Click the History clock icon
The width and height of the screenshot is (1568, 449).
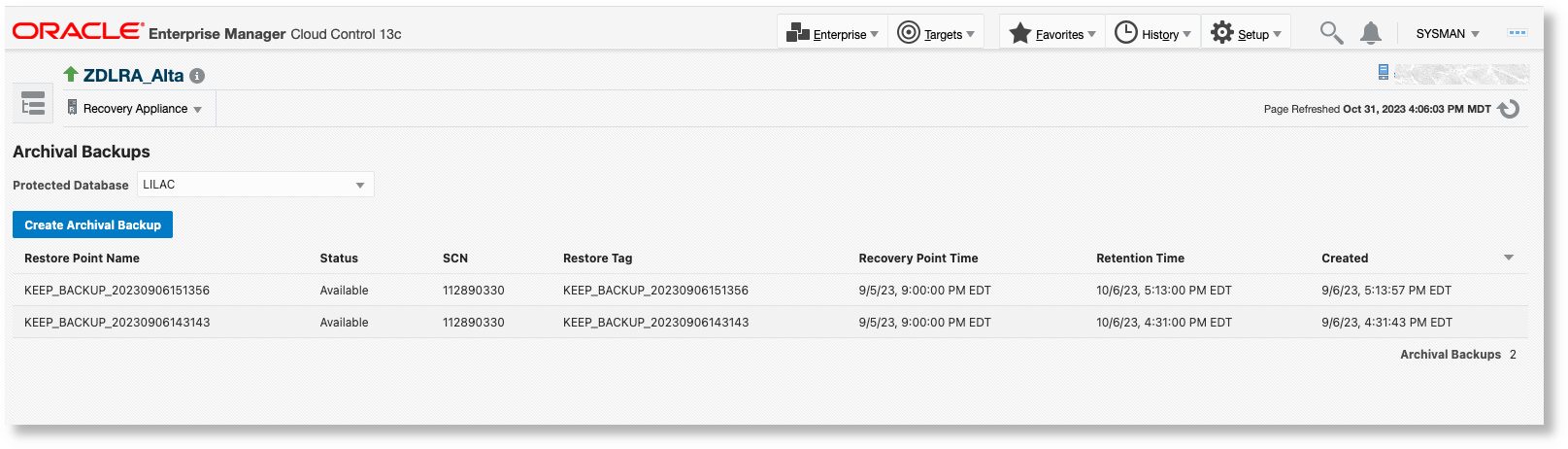(1125, 32)
